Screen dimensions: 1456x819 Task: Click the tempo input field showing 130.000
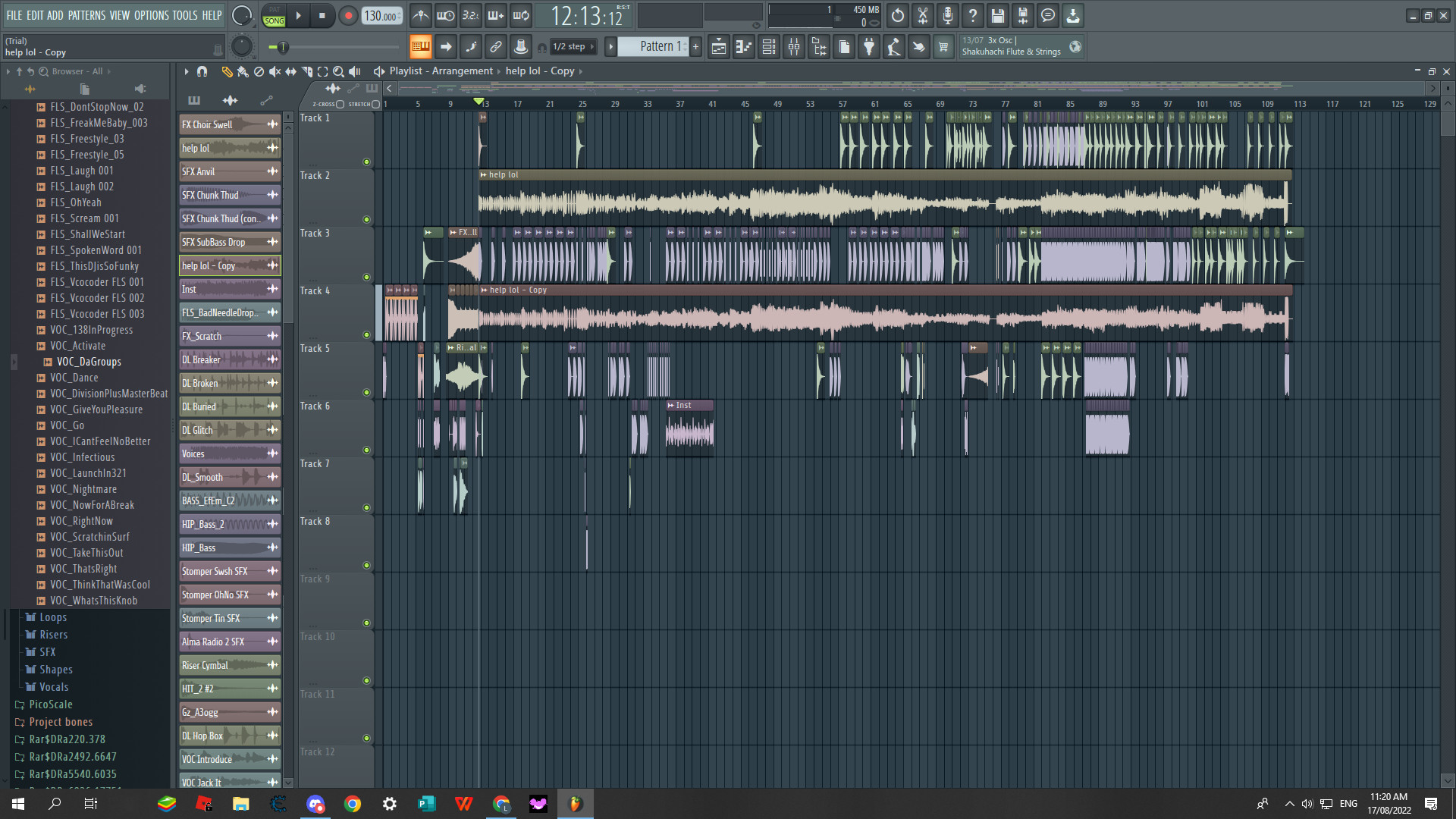381,15
